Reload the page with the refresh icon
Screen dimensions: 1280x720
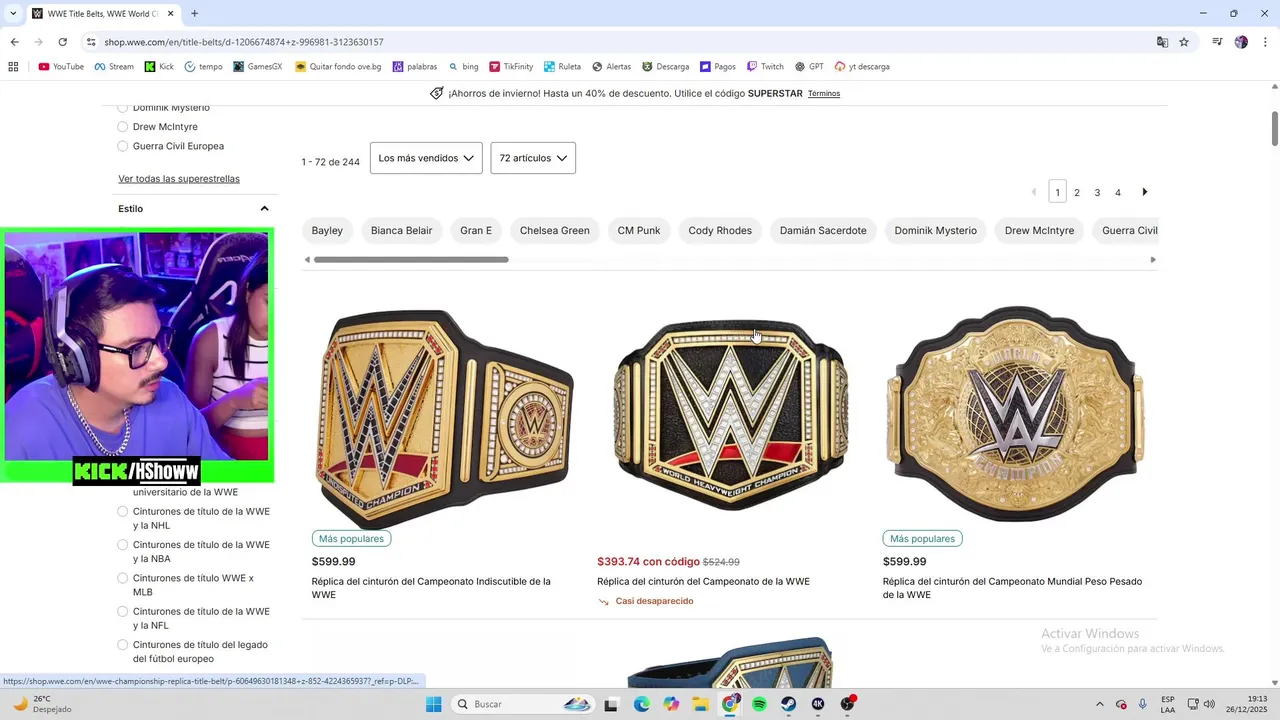(62, 42)
